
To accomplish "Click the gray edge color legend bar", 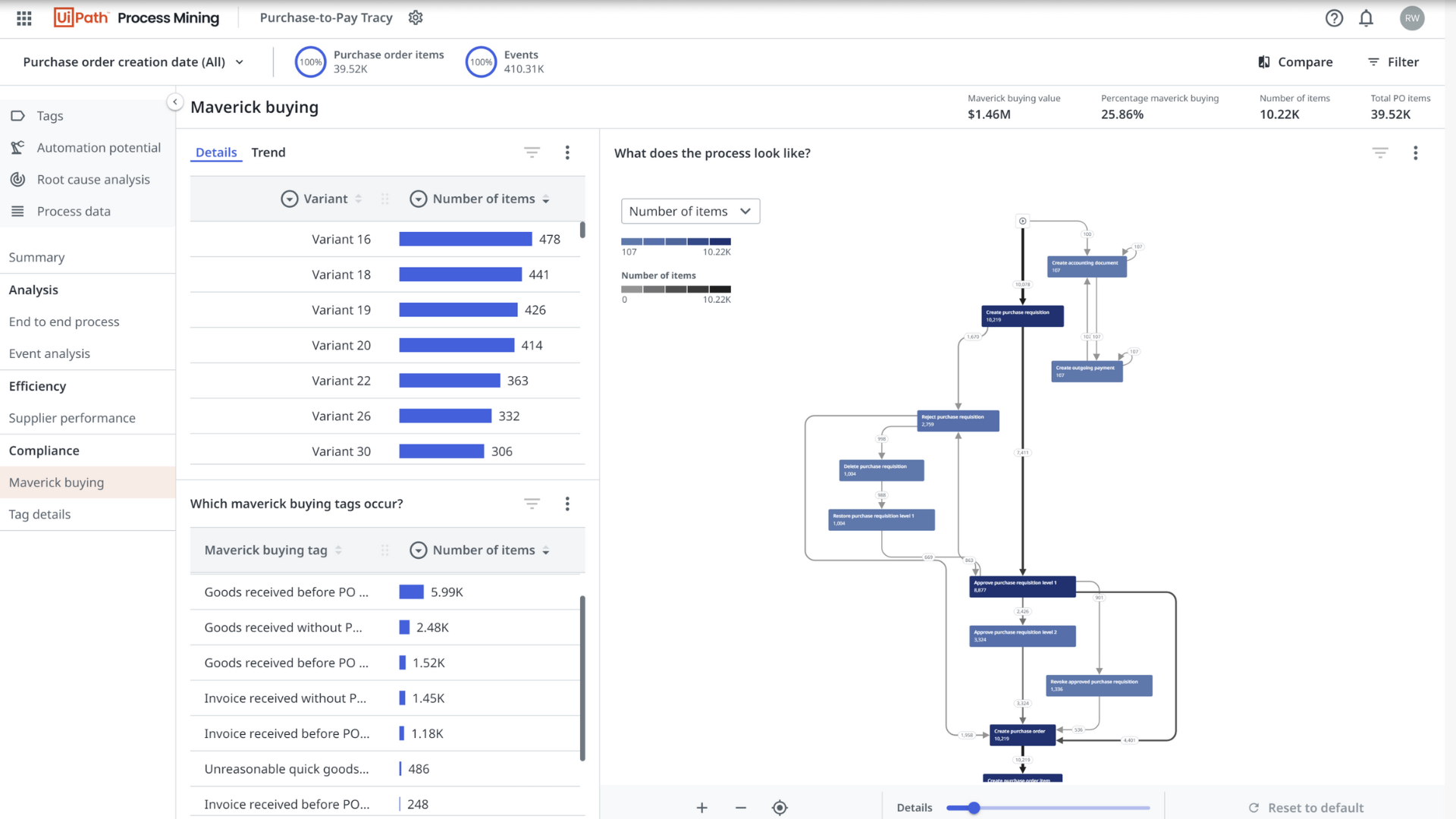I will pyautogui.click(x=676, y=290).
